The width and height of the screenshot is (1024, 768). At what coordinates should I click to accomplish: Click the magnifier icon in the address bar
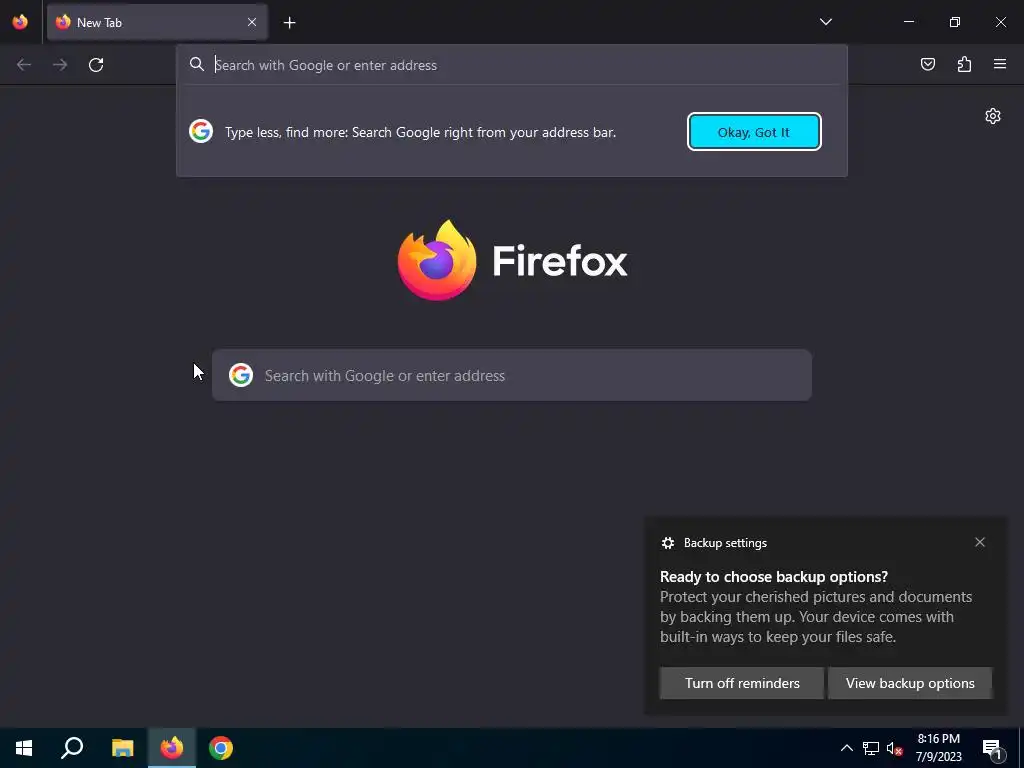tap(197, 64)
